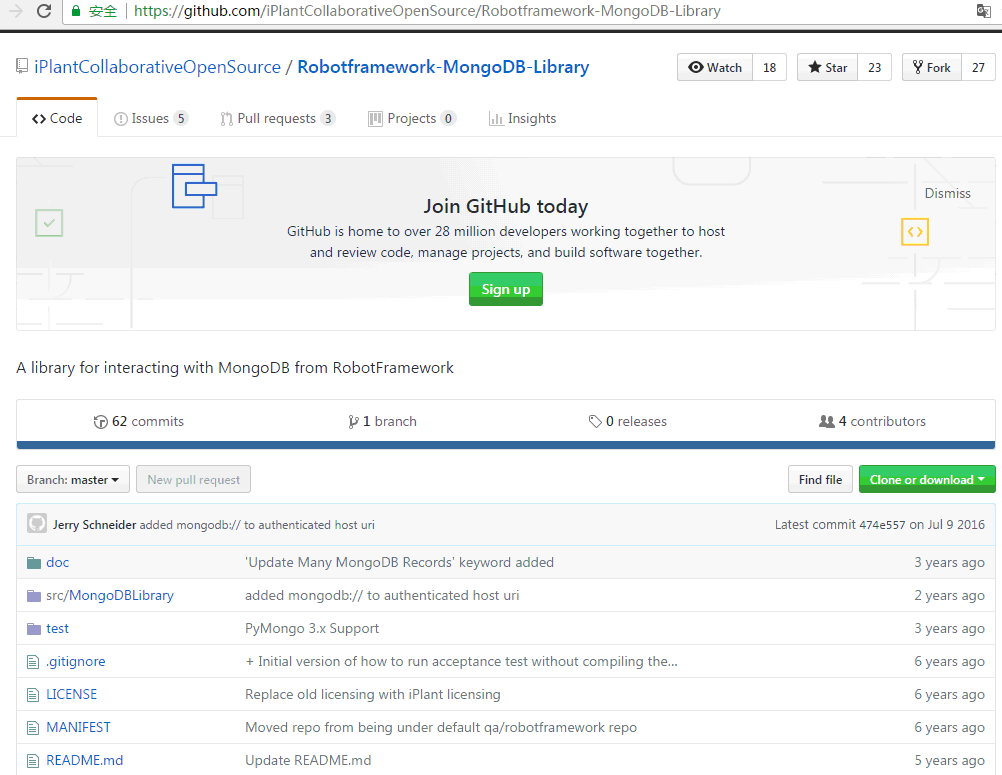
Task: Open the forks count 27
Action: coord(978,67)
